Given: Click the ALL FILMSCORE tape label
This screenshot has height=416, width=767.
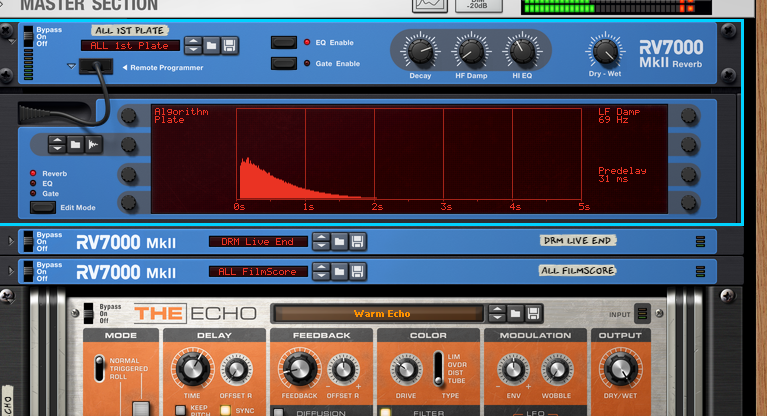Looking at the screenshot, I should pyautogui.click(x=578, y=270).
